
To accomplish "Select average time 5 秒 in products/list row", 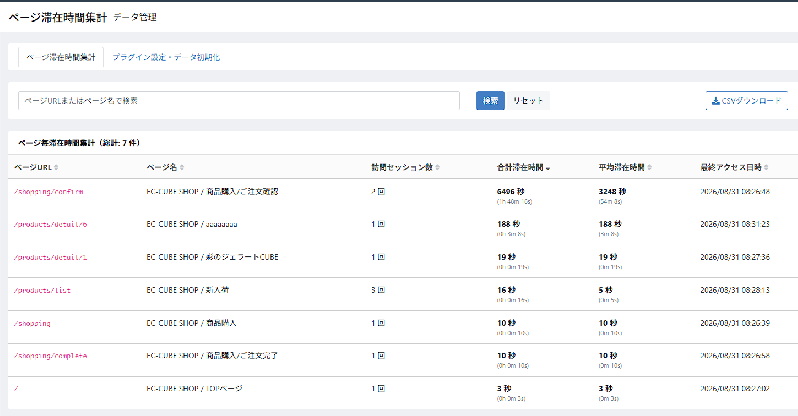I will [606, 290].
